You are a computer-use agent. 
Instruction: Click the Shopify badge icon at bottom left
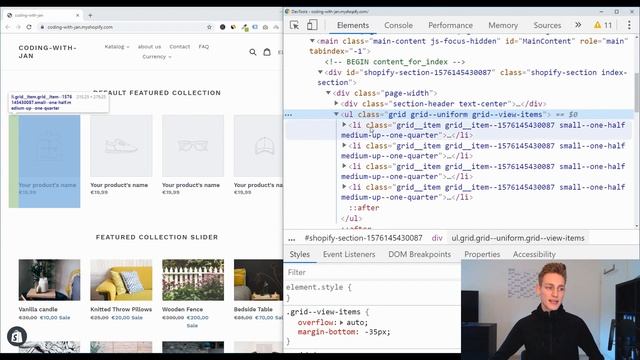pos(17,336)
